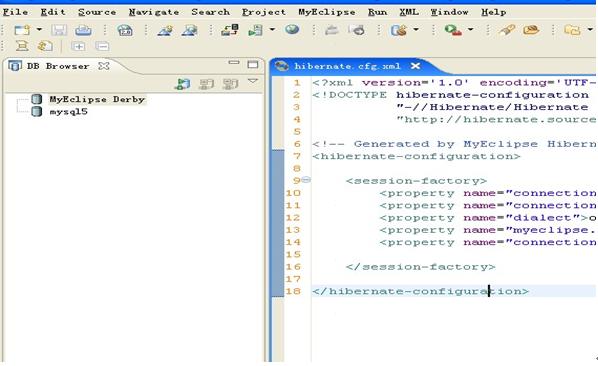The width and height of the screenshot is (598, 366).
Task: Click the Collapse All minus icon
Action: [x=102, y=47]
